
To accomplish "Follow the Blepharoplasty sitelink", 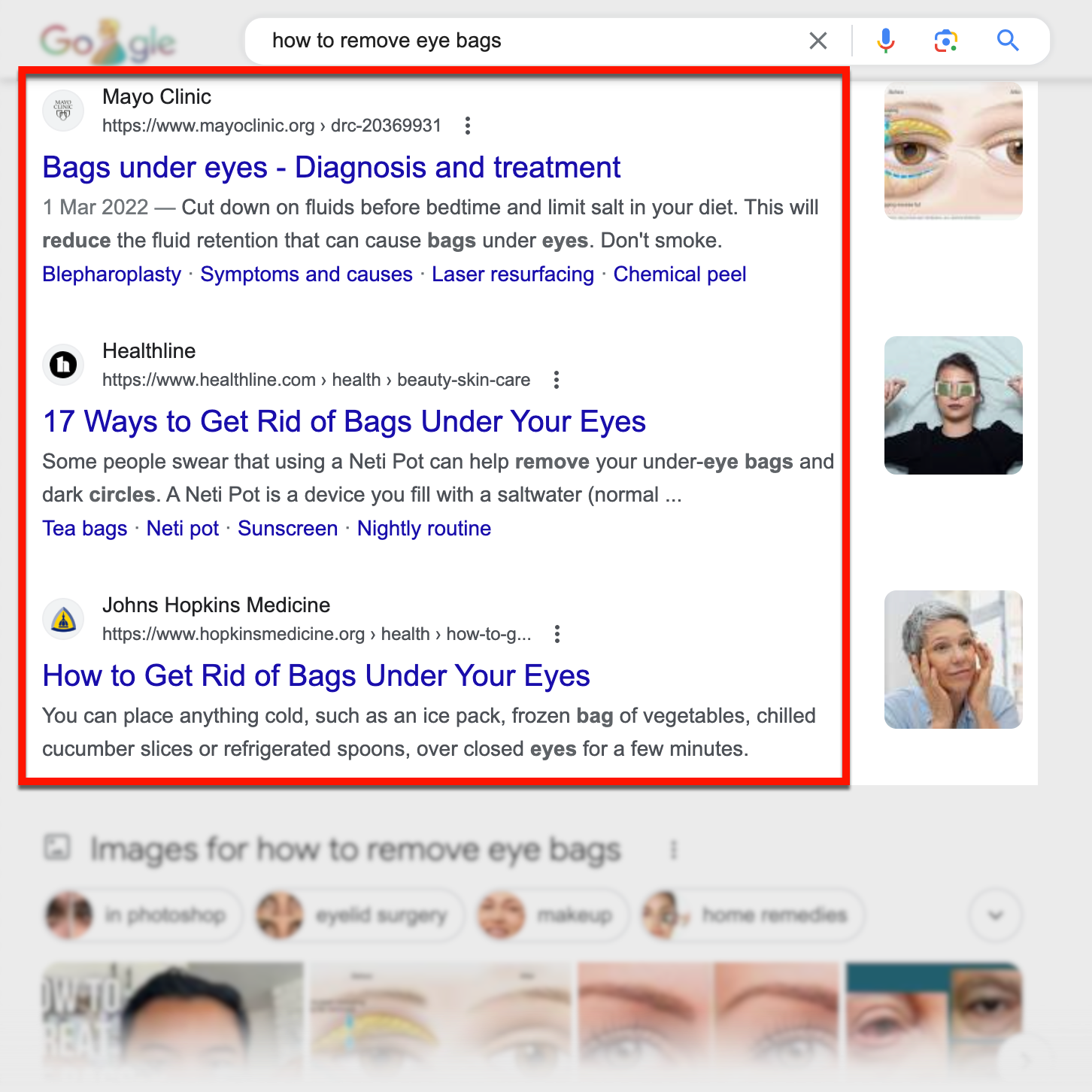I will 112,275.
